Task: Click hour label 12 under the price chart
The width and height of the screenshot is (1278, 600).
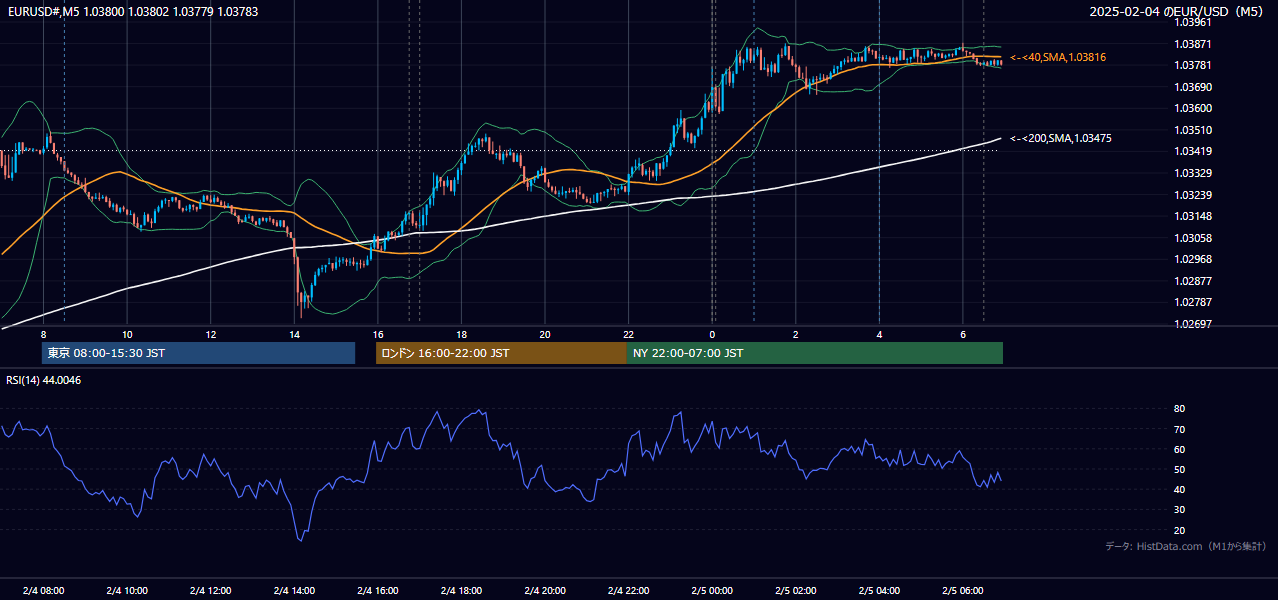Action: click(211, 334)
